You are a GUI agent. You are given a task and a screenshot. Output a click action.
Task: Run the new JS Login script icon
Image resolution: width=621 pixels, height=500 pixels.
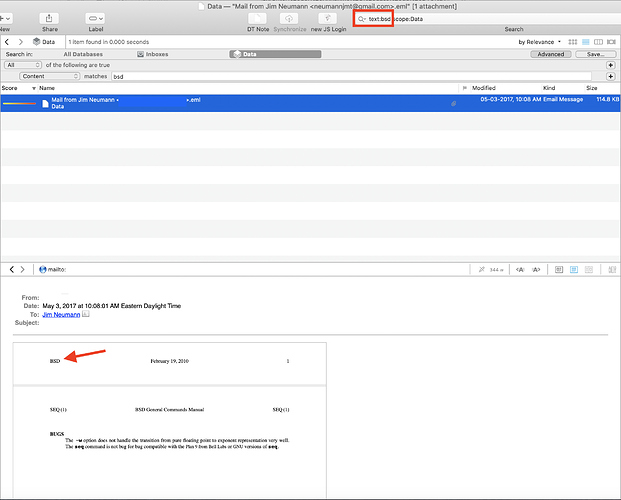coord(328,18)
